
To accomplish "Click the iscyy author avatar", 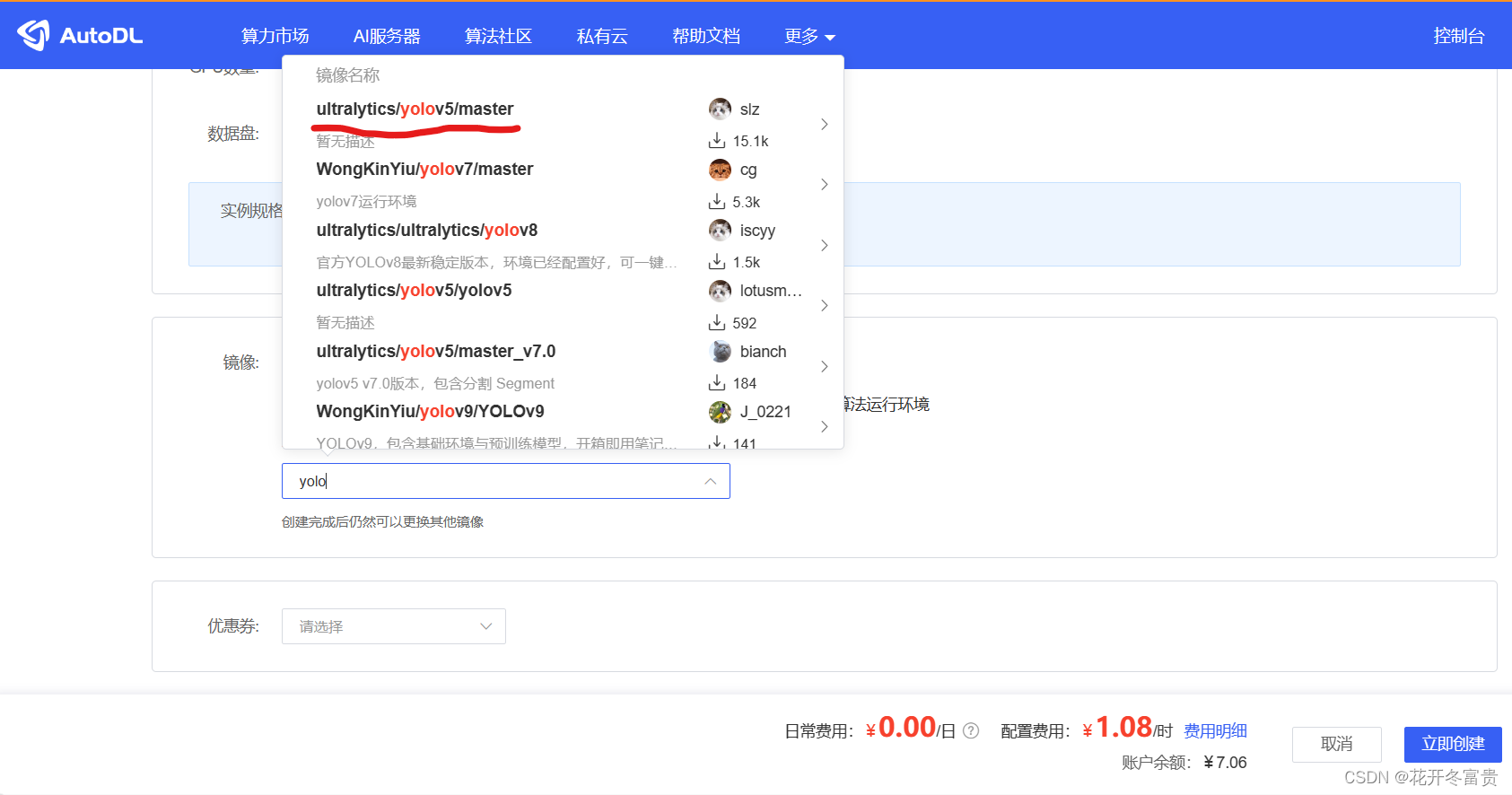I will [720, 231].
